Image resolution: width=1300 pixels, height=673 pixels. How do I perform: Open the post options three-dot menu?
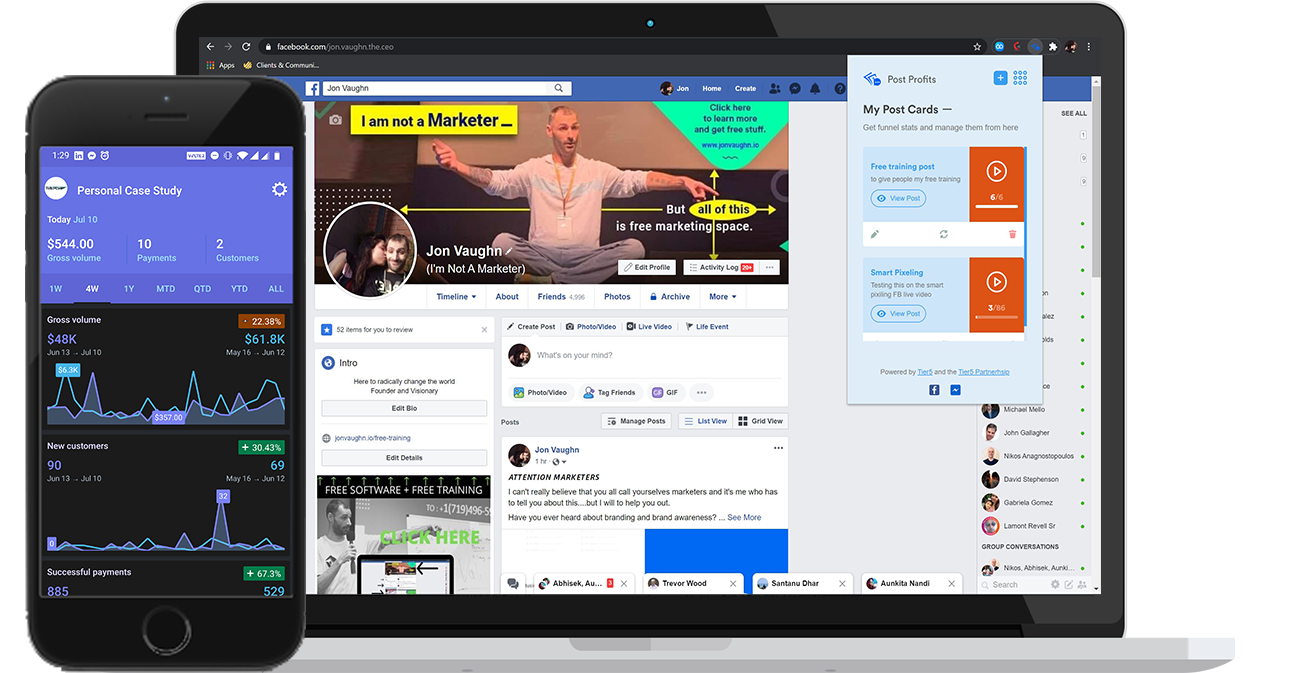click(778, 448)
